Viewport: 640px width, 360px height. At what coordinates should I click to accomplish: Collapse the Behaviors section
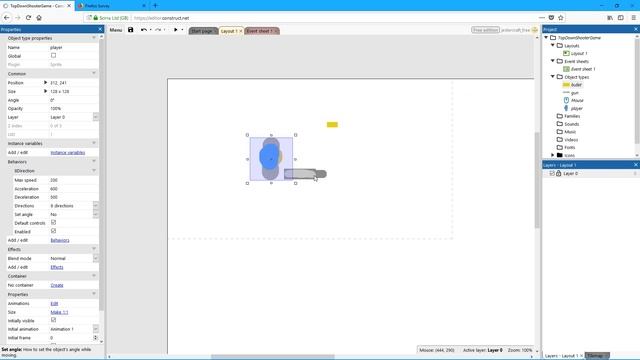point(94,162)
